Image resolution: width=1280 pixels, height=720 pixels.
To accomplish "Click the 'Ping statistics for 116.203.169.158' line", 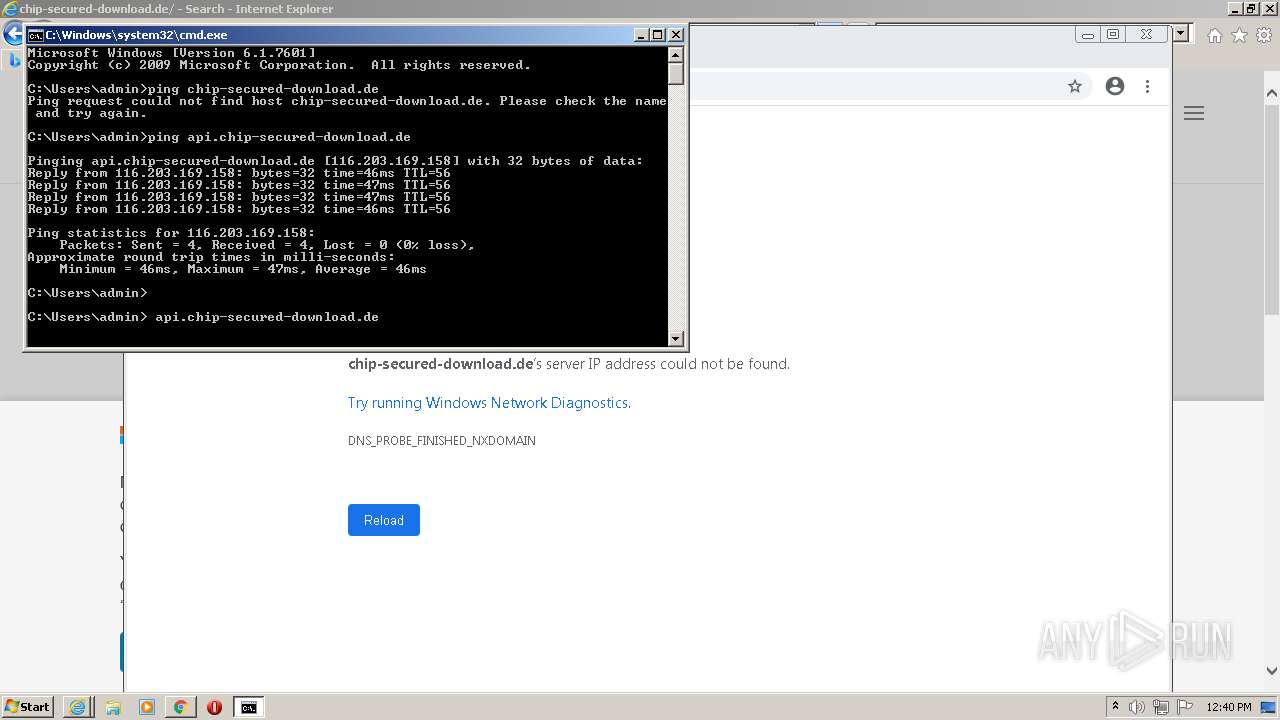I will tap(171, 233).
